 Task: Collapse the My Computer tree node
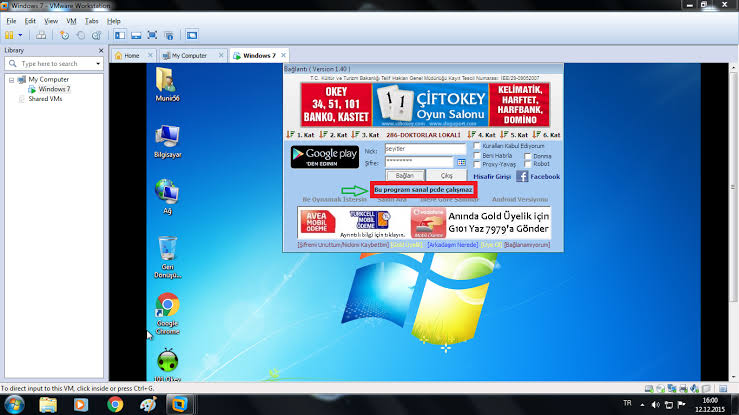[x=11, y=80]
